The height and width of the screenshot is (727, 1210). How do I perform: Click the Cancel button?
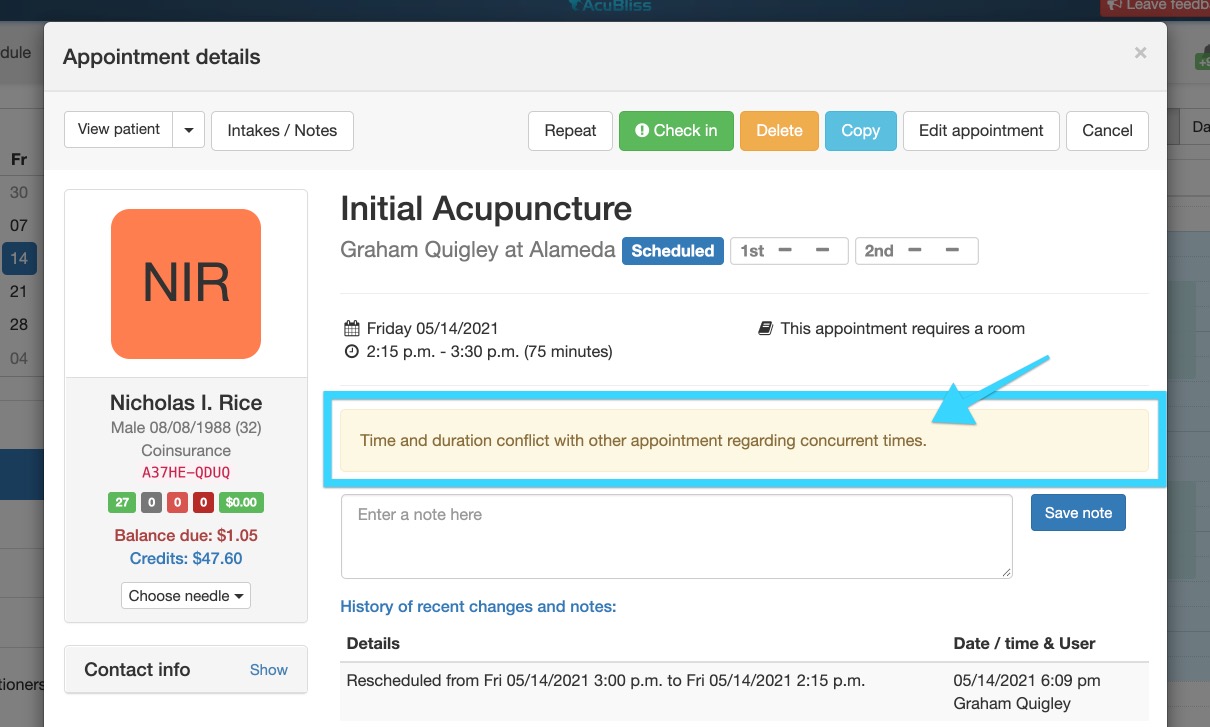(x=1107, y=131)
